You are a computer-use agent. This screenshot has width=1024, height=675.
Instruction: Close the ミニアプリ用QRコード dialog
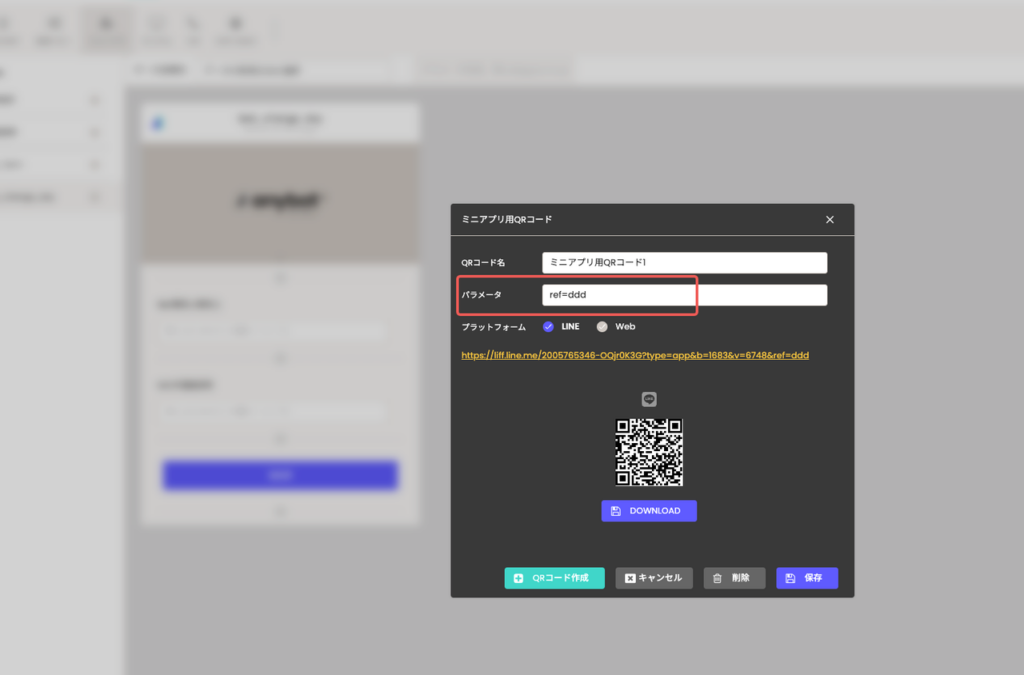[x=829, y=219]
